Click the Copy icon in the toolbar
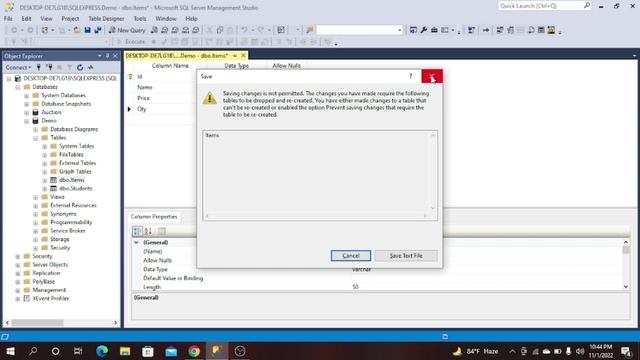Viewport: 640px width, 360px height. click(x=220, y=30)
